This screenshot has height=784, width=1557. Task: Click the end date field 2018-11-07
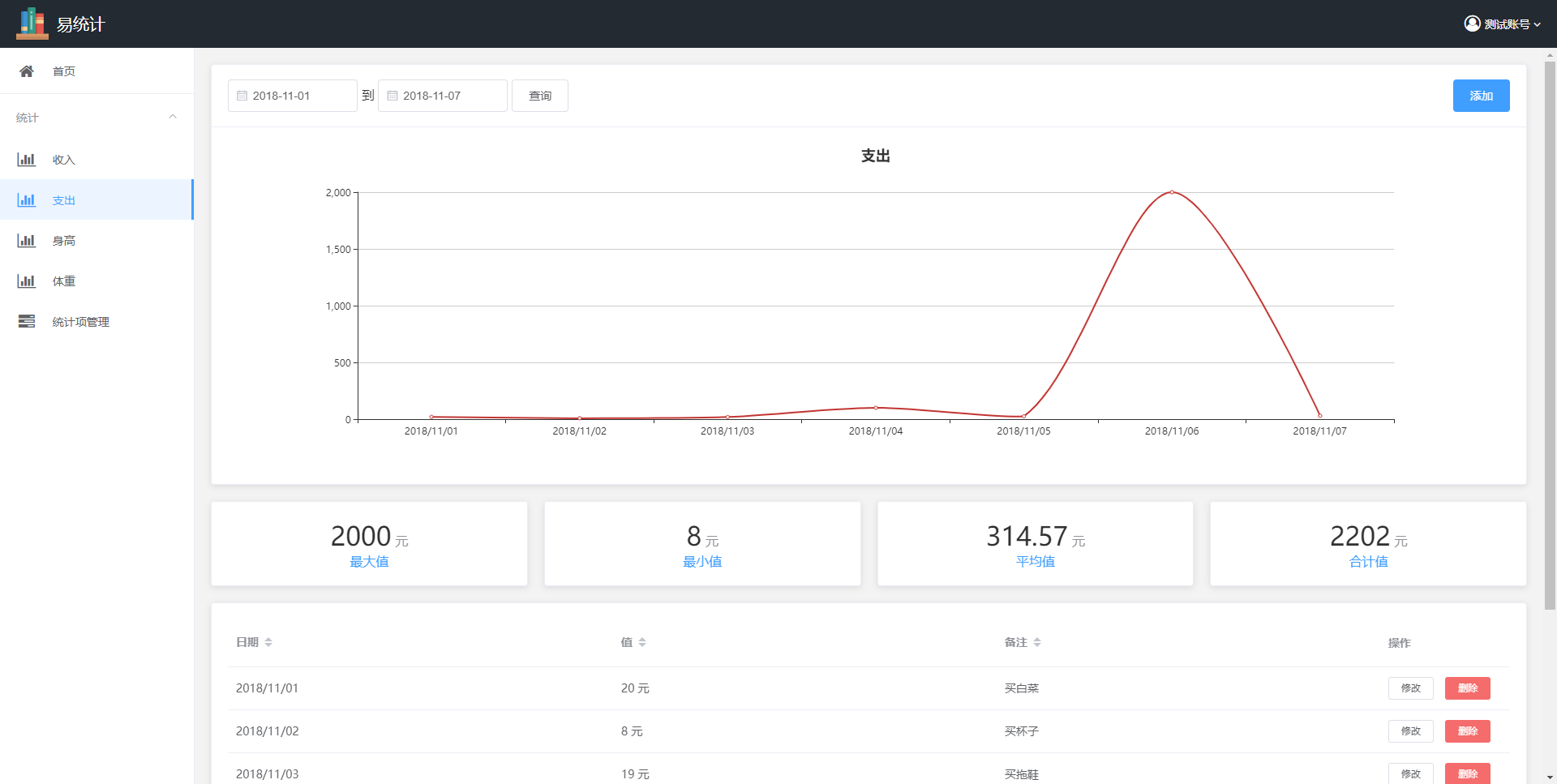tap(443, 96)
